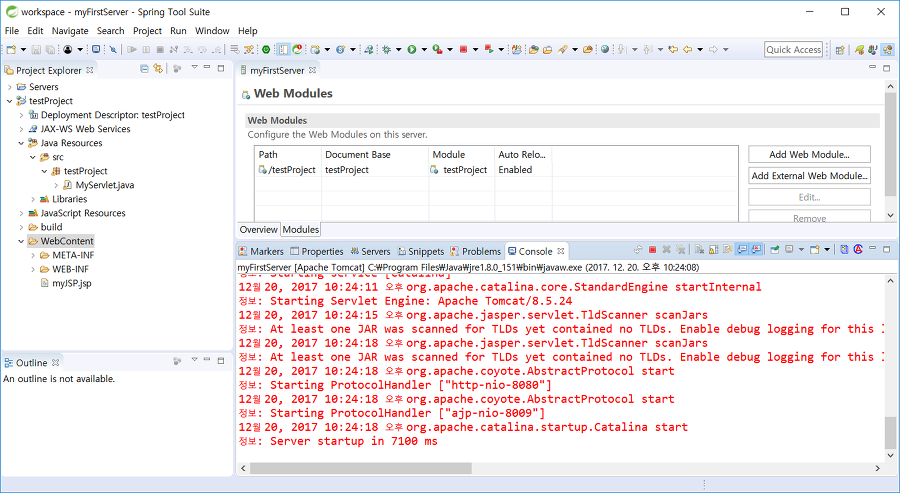
Task: Switch to the Overview tab of server editor
Action: [x=258, y=230]
